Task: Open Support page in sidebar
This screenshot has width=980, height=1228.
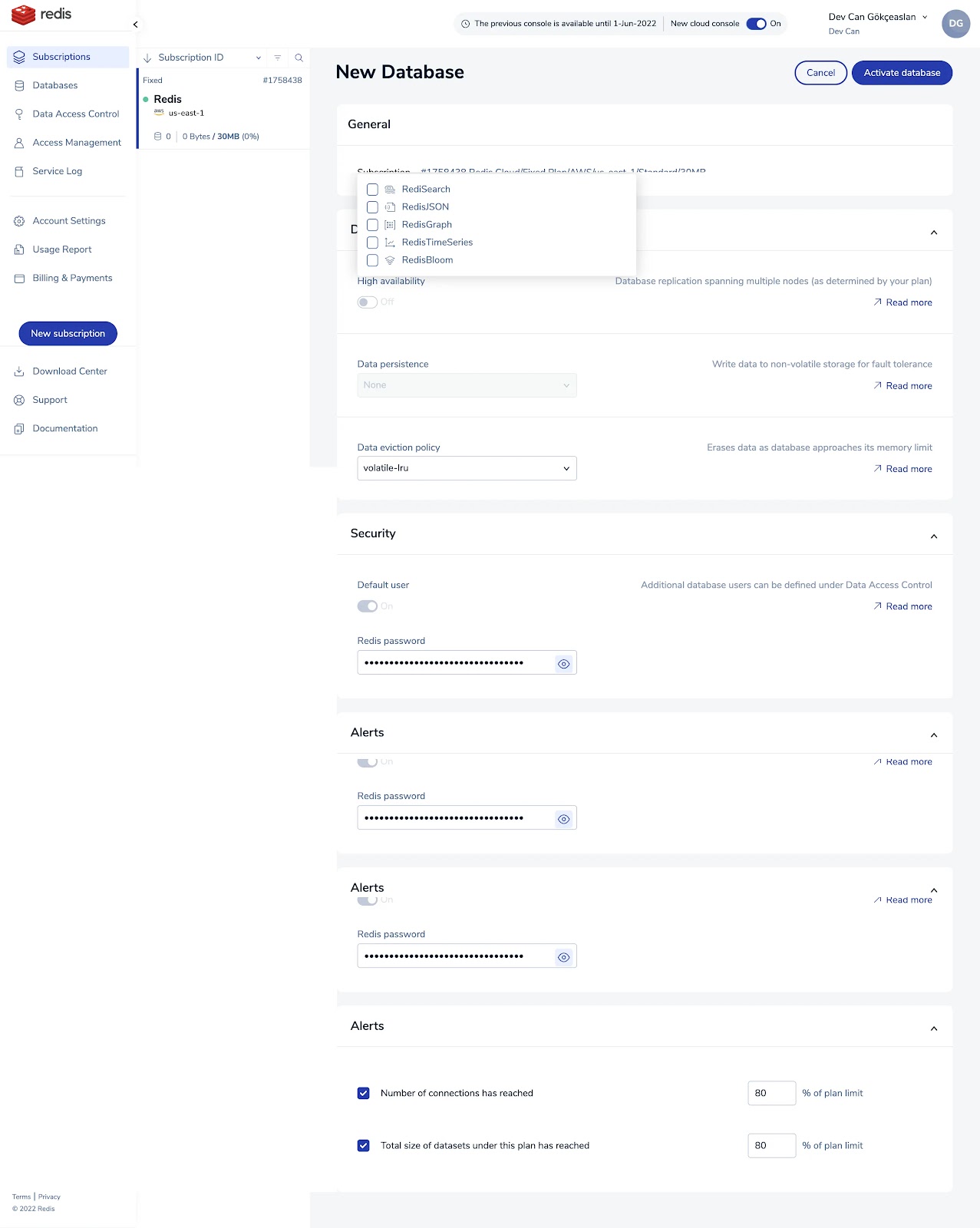Action: point(50,400)
